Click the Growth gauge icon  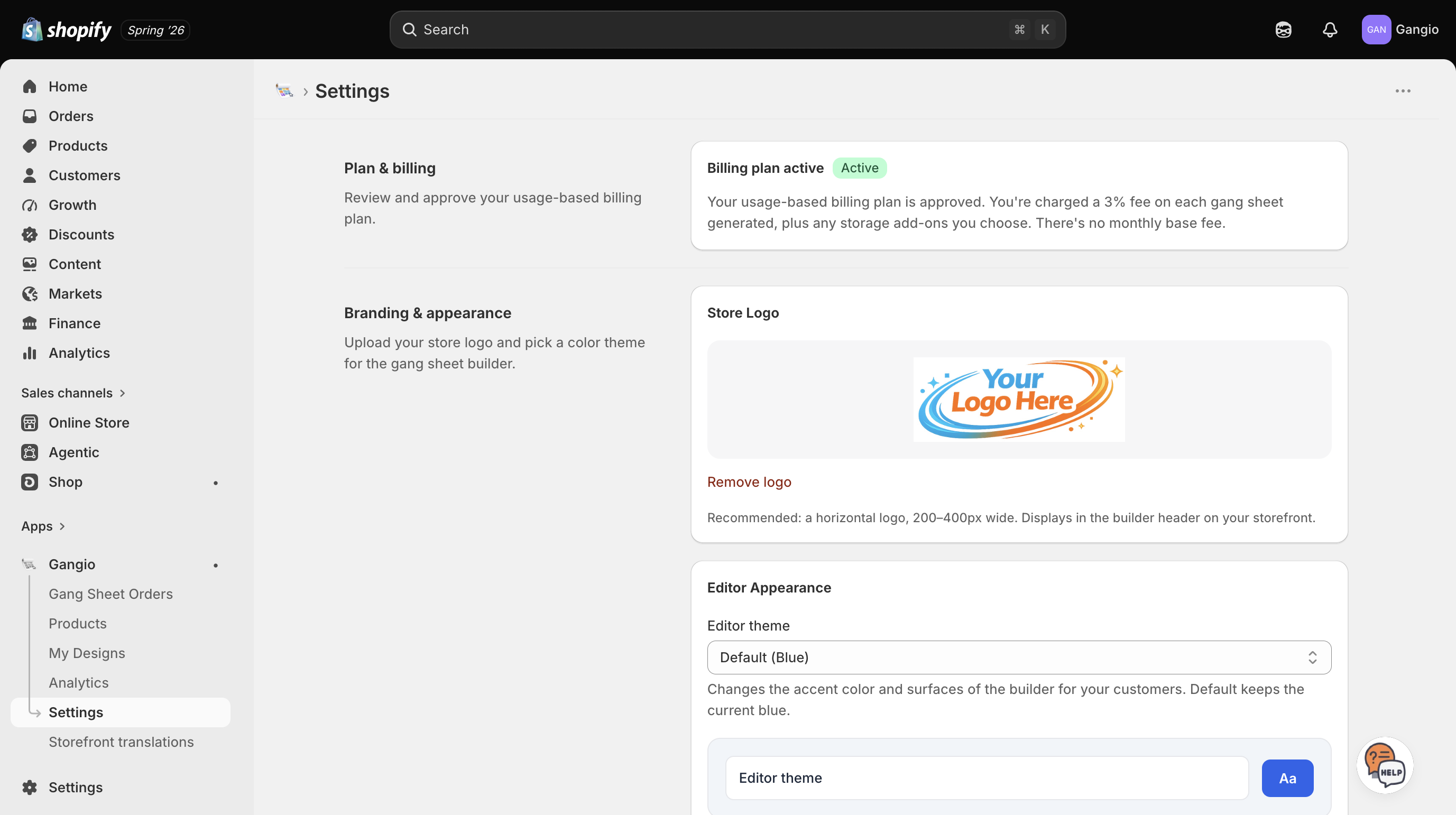pyautogui.click(x=30, y=205)
